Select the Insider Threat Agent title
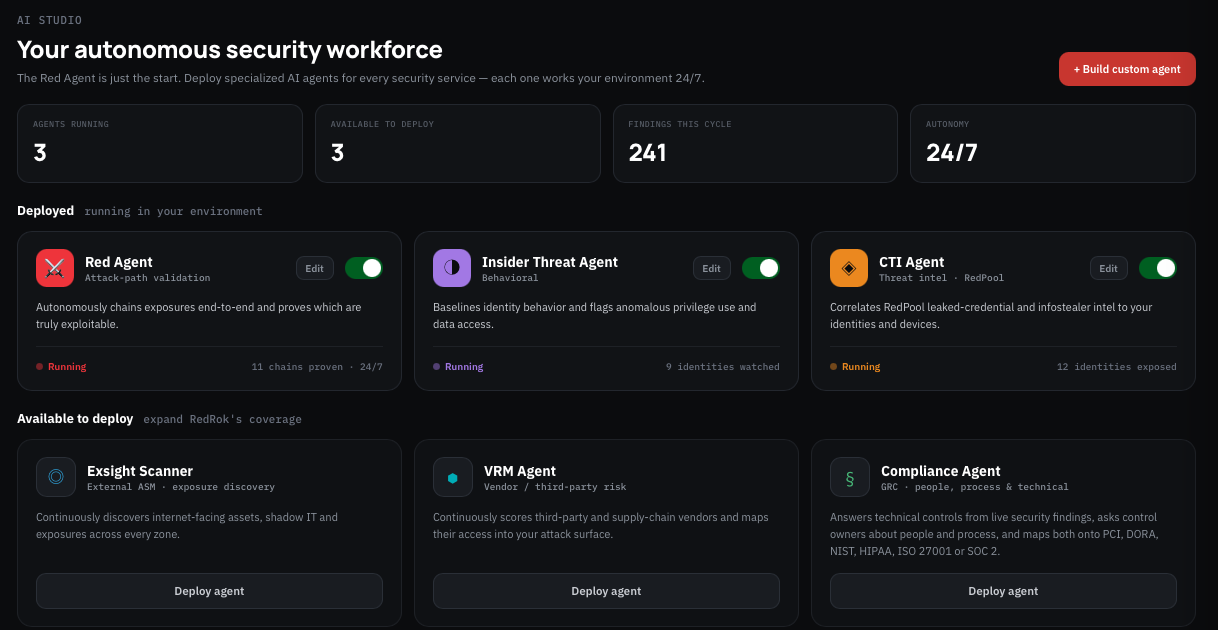The height and width of the screenshot is (630, 1218). click(550, 262)
